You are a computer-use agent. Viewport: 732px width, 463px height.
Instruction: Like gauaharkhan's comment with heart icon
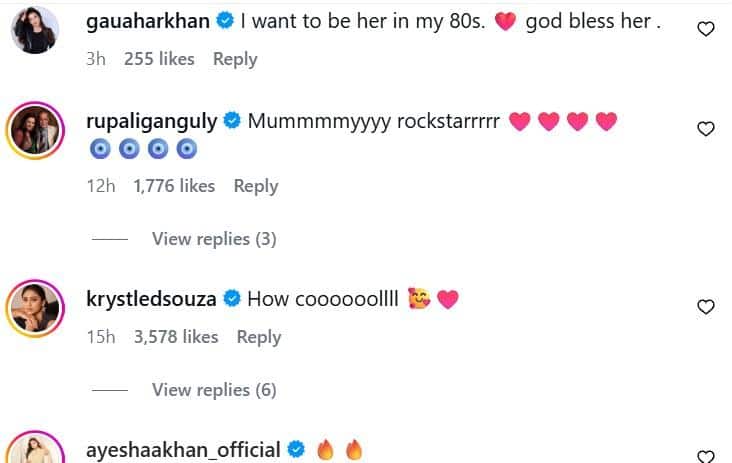[705, 29]
